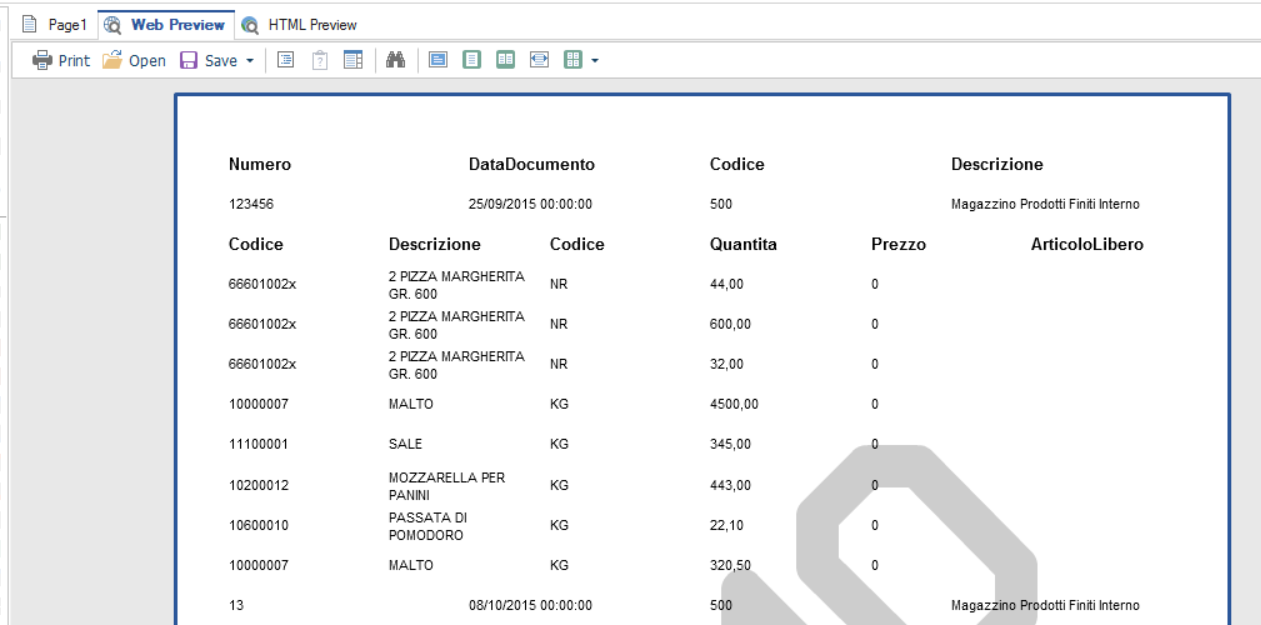Click 2 PIZZA MARGHERITA in the 600,00 row
1261x625 pixels.
pos(456,324)
